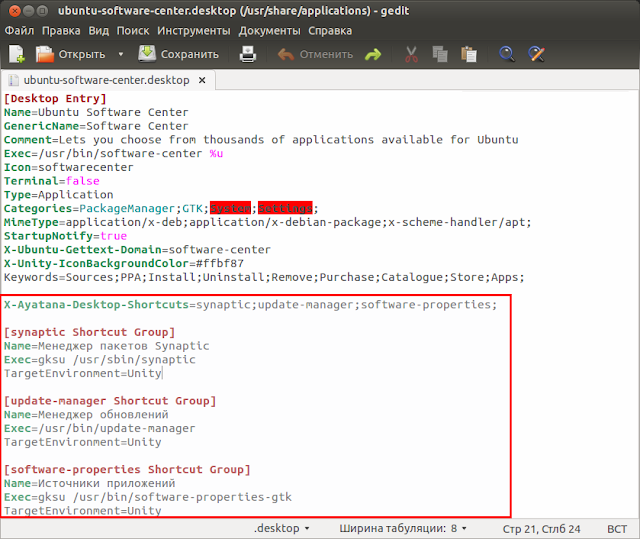Click the [Desktop Entry] header line

[x=55, y=98]
